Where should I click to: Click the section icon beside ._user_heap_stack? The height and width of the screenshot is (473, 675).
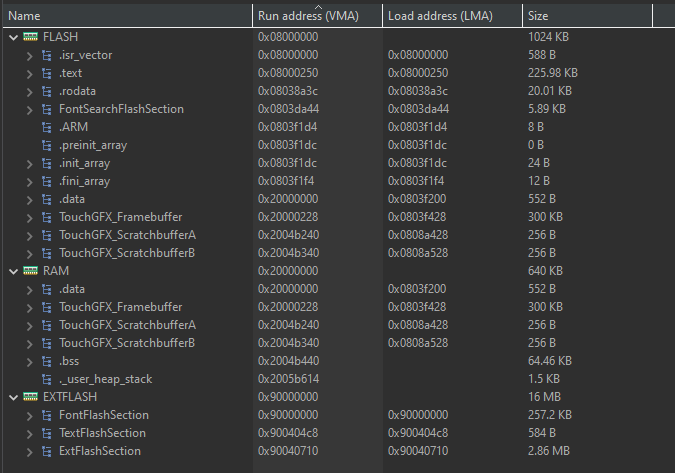(x=47, y=379)
